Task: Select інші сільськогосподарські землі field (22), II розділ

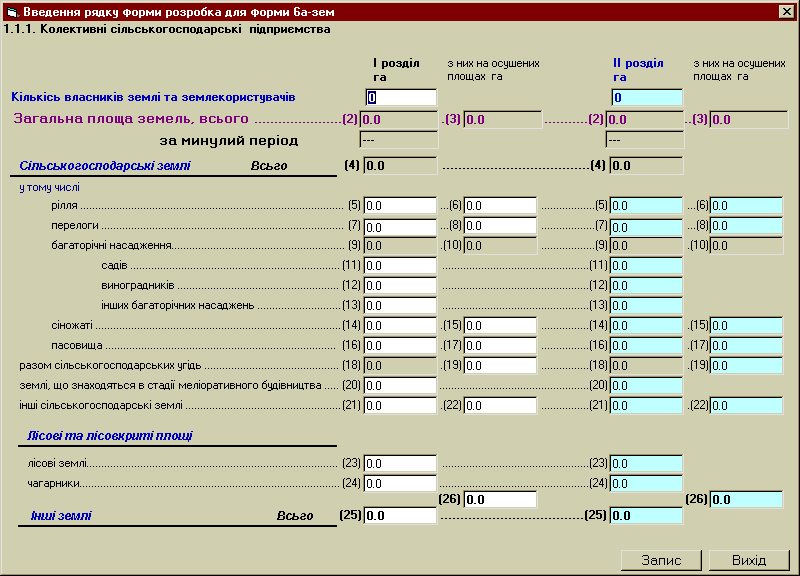Action: point(746,406)
